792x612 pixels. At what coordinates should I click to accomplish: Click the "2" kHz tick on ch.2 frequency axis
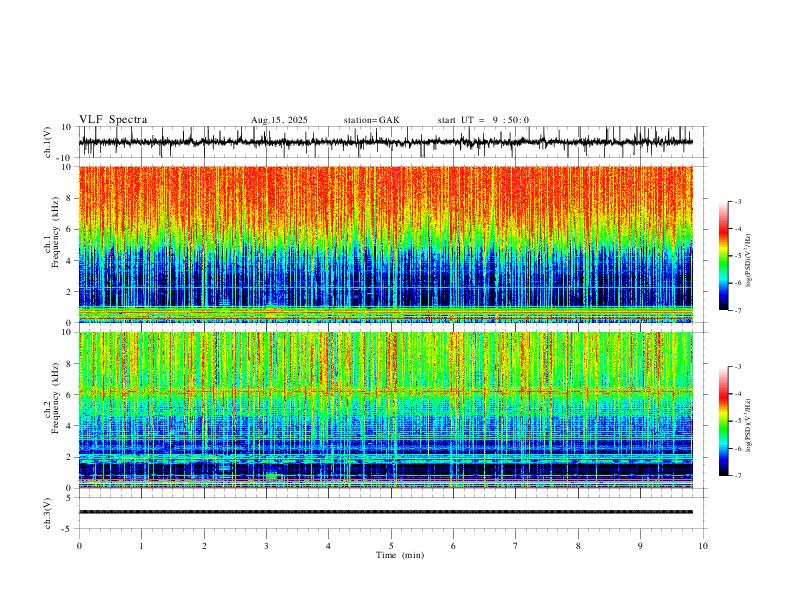pos(70,457)
